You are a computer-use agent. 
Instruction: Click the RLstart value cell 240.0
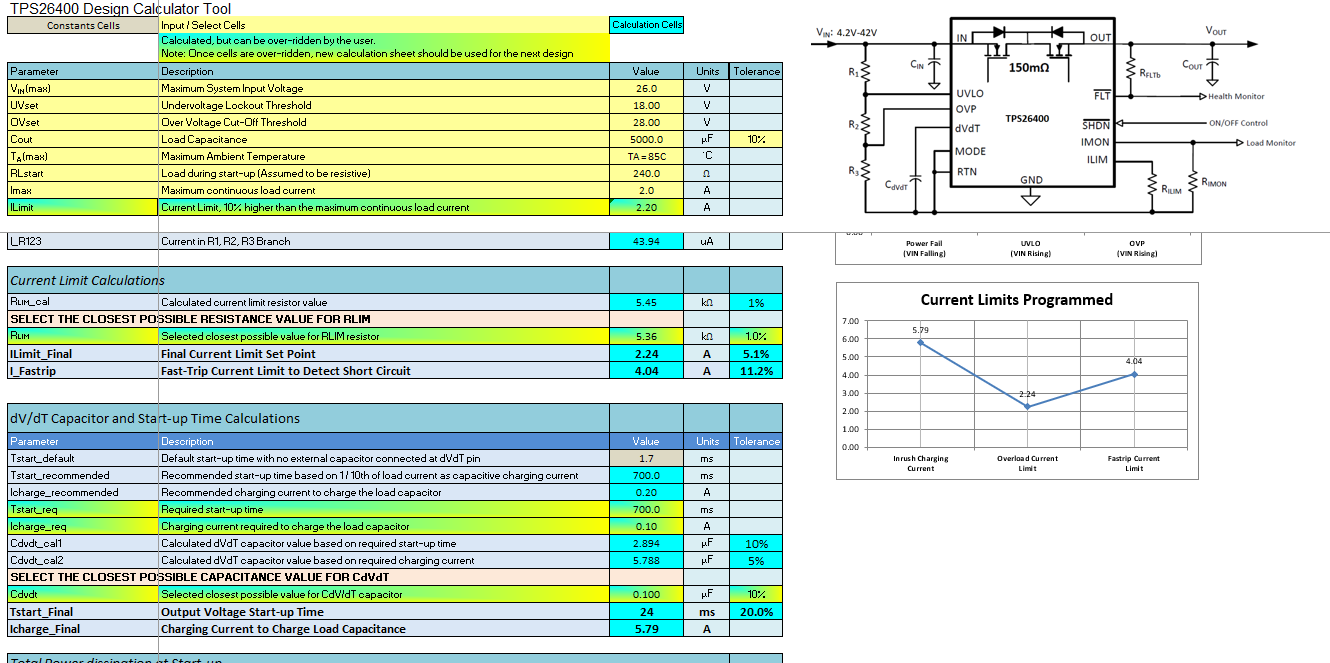[646, 173]
